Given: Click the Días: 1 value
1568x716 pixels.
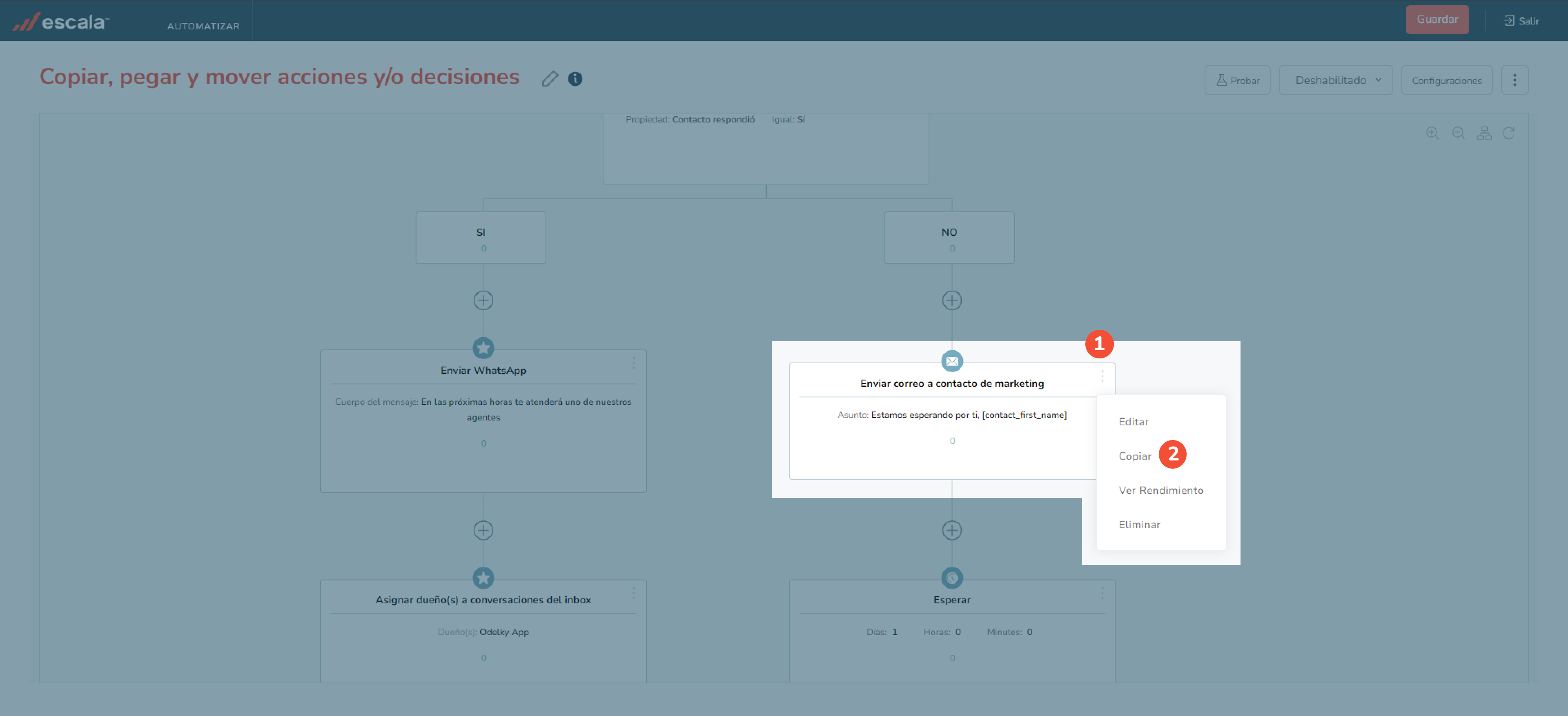Looking at the screenshot, I should 882,632.
